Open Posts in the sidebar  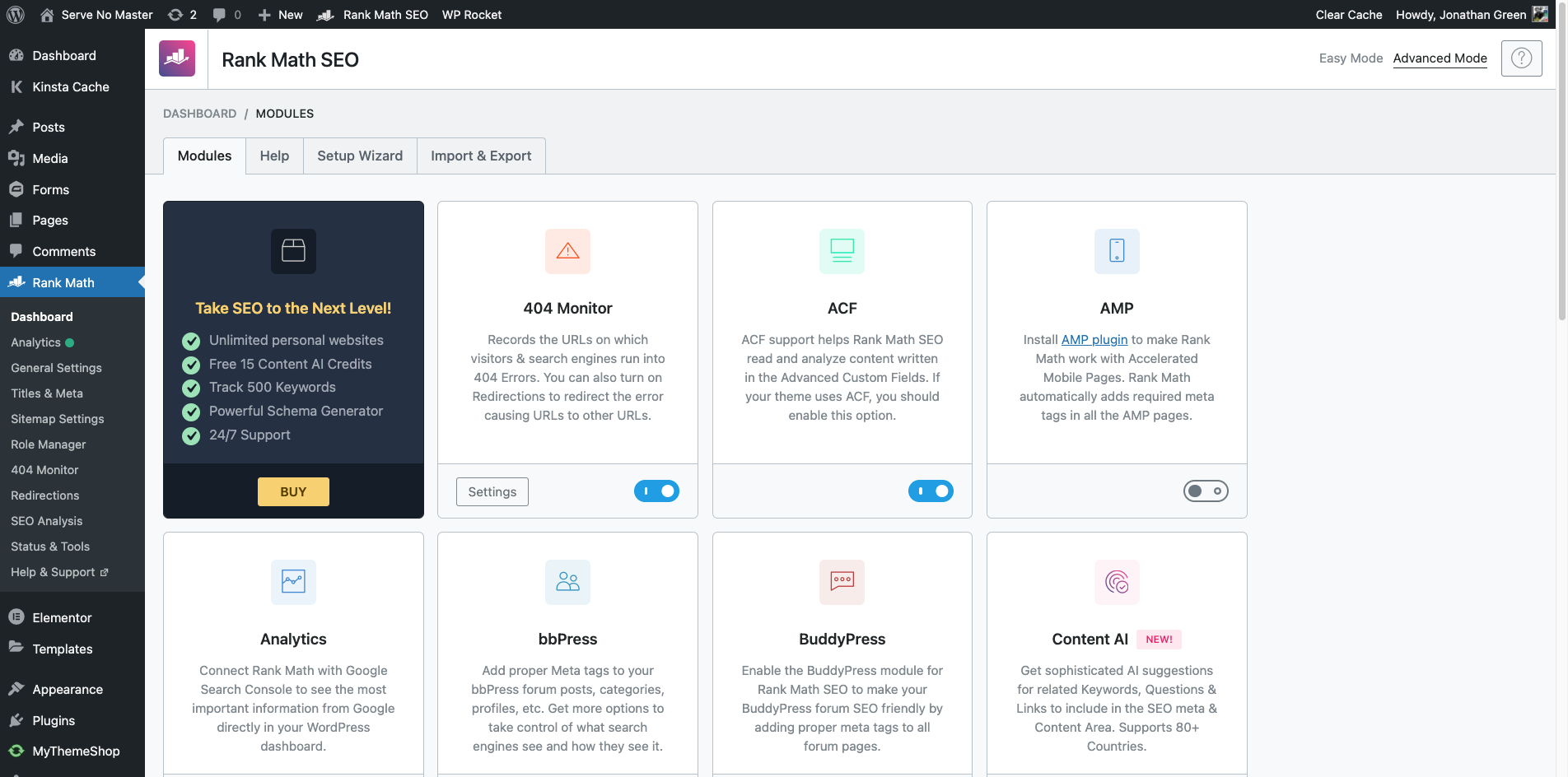click(x=72, y=127)
